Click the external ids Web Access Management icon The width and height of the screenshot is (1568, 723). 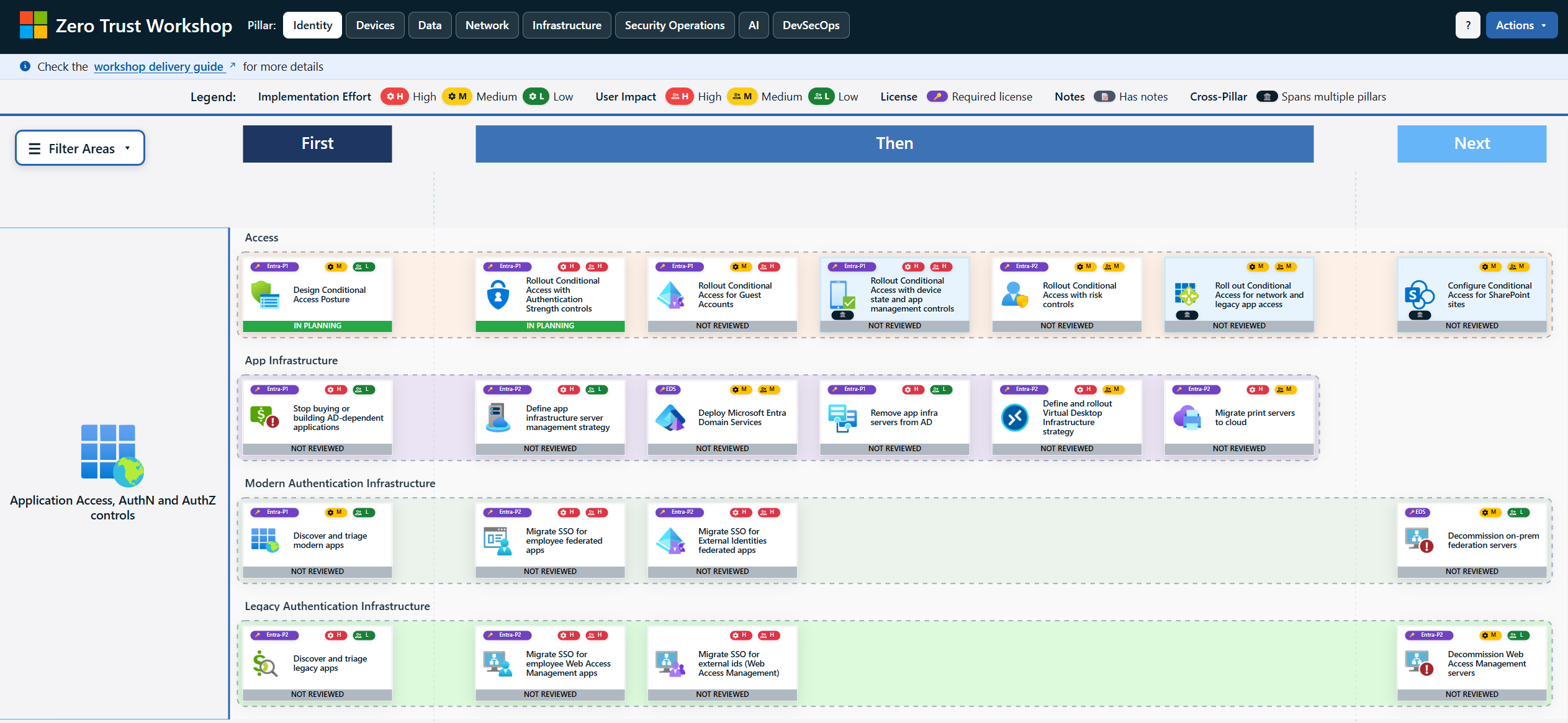[670, 663]
